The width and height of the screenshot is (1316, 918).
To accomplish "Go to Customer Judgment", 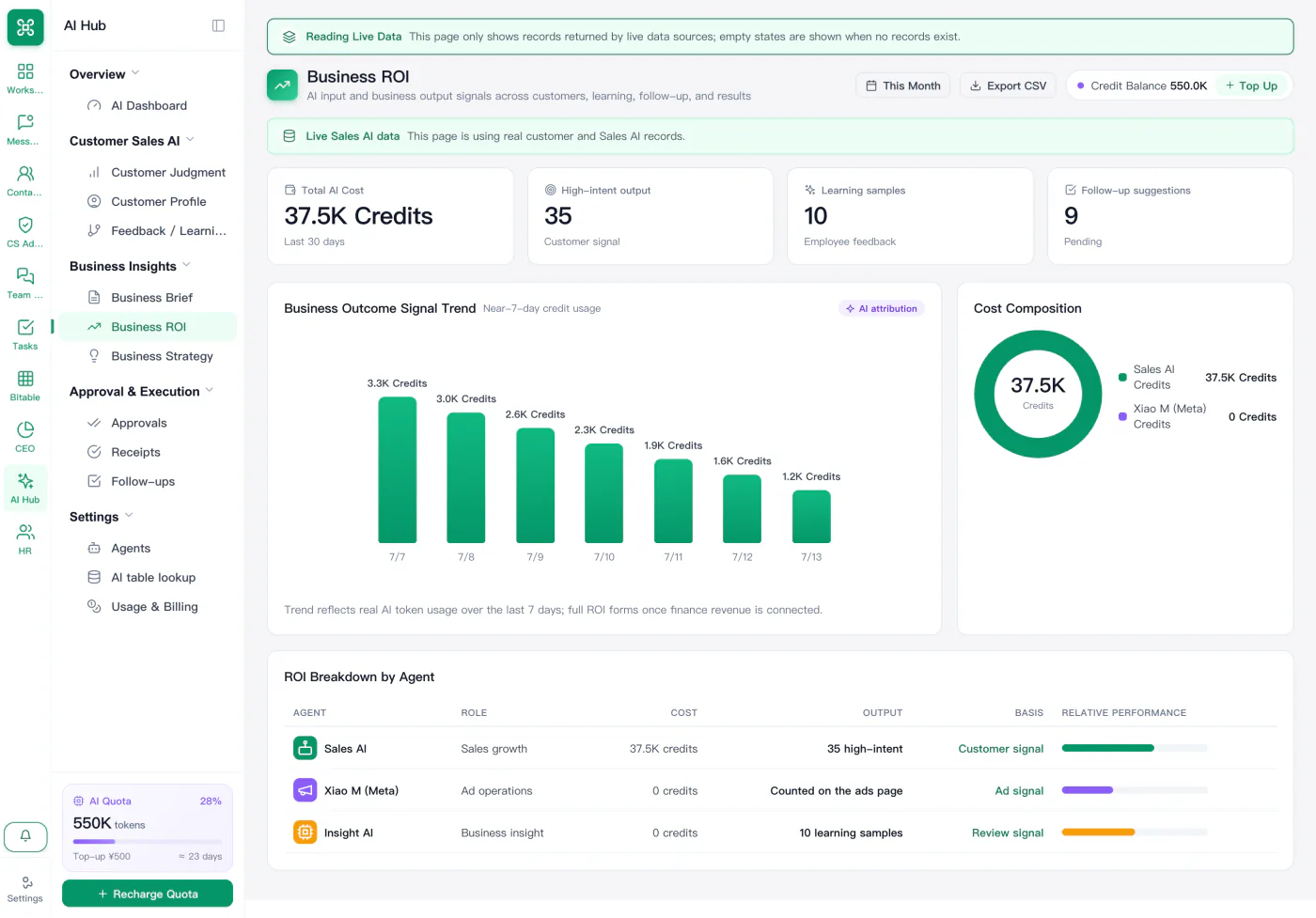I will click(x=148, y=173).
